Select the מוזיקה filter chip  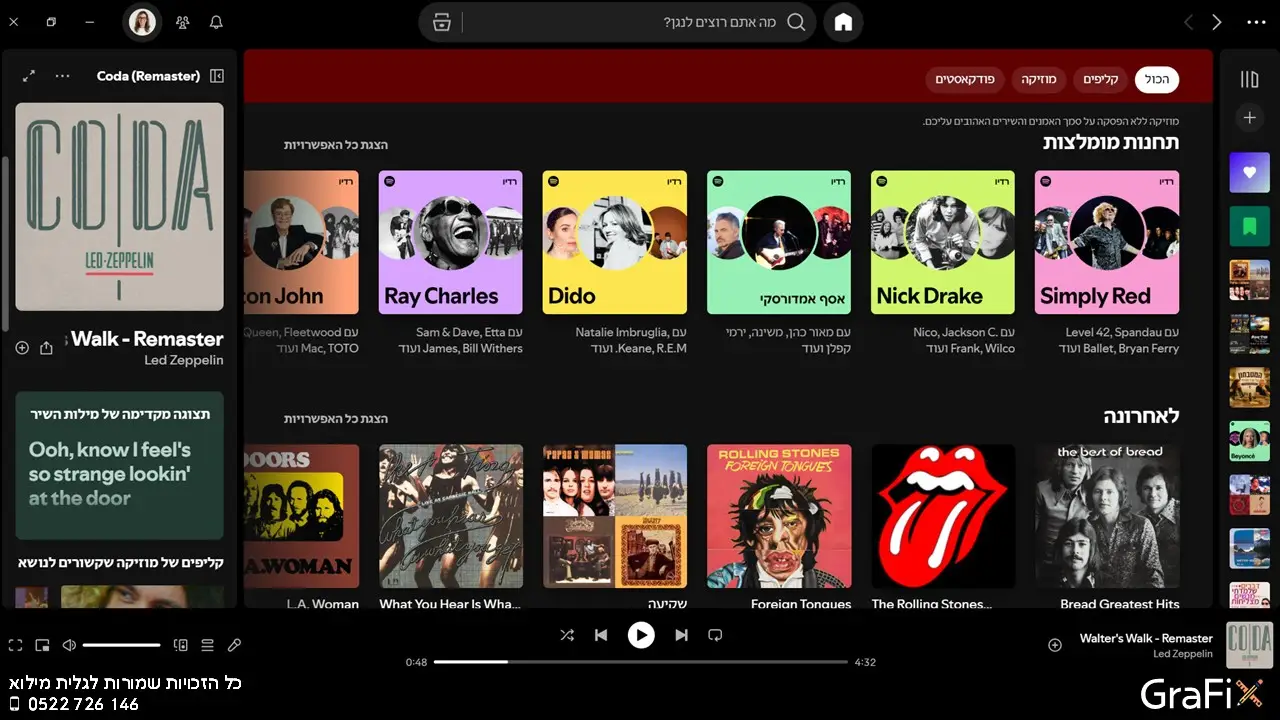point(1039,80)
